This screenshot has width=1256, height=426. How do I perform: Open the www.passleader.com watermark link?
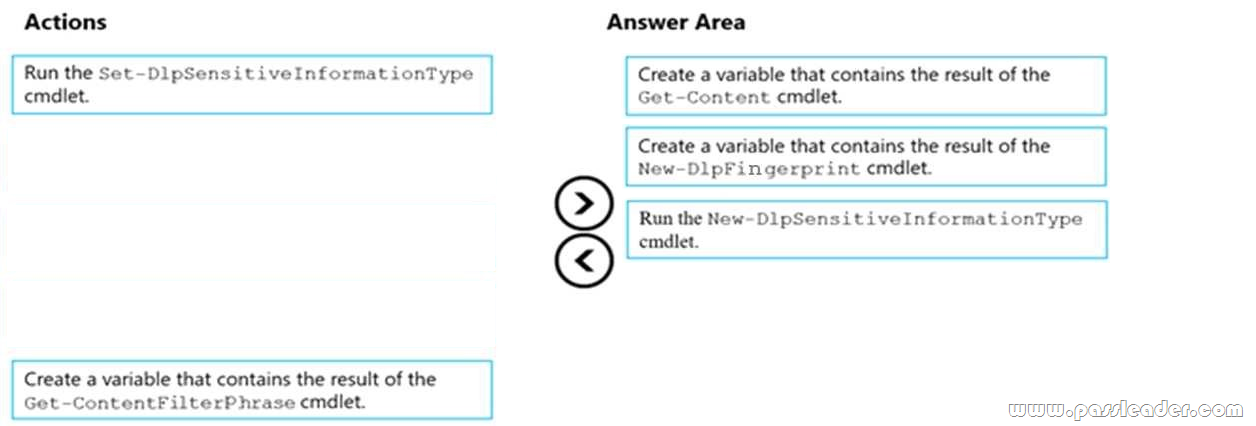pyautogui.click(x=1125, y=409)
